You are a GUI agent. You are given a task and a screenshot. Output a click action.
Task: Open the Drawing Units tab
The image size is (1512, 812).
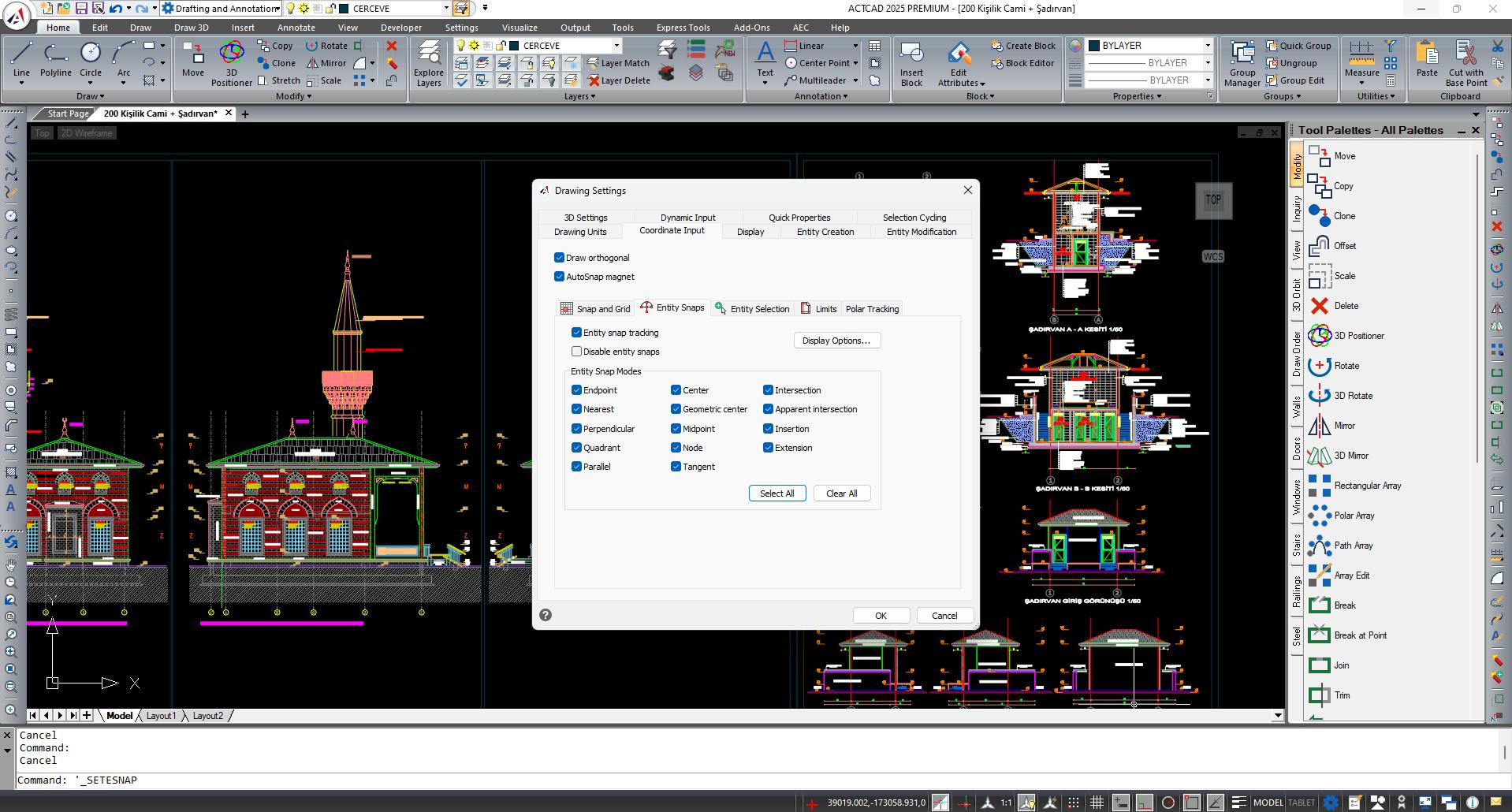[580, 232]
